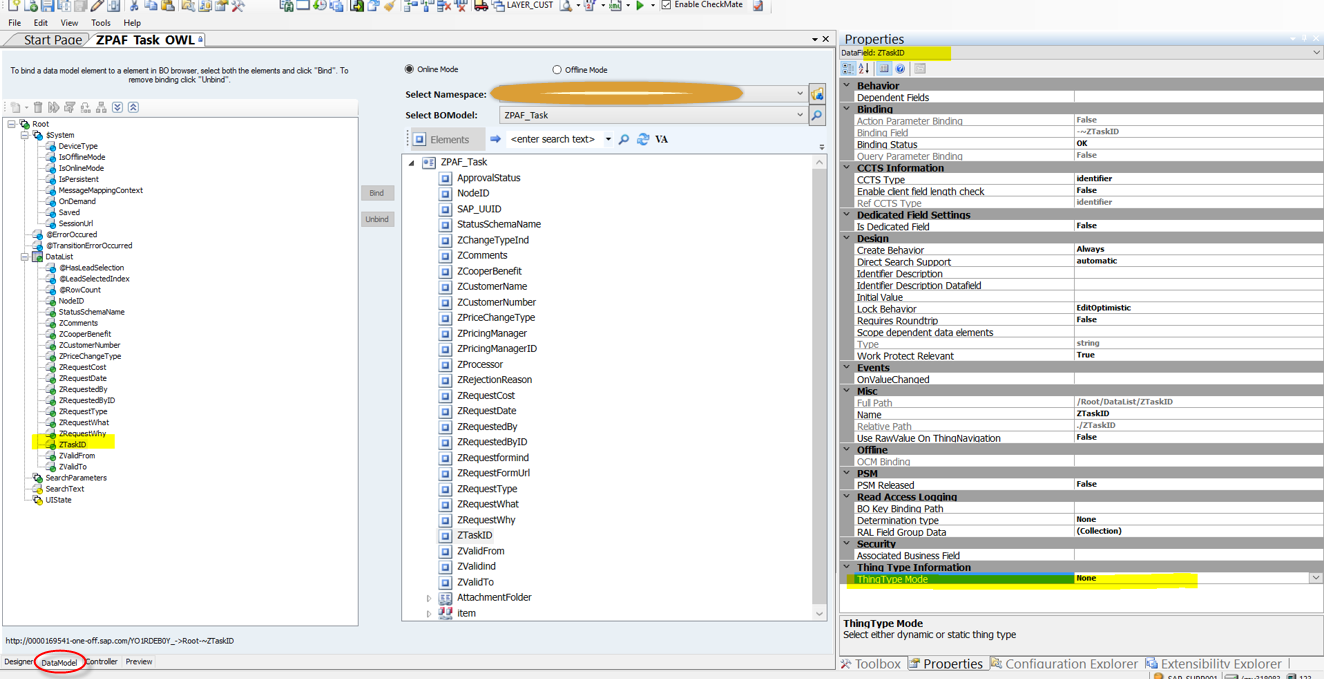Open the Select BOModel ZPAF_Task dropdown
1330x679 pixels.
[x=799, y=116]
